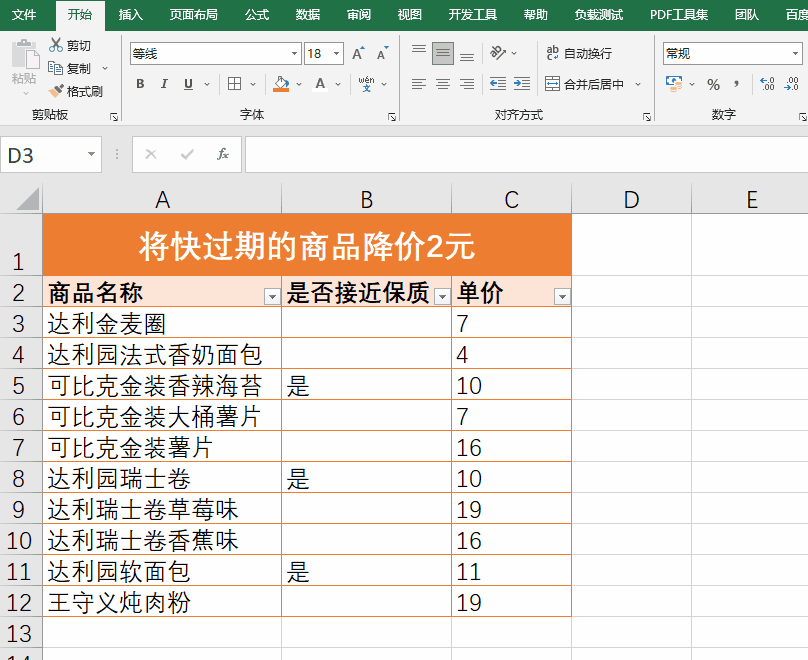Switch to the 视图 tab
808x660 pixels.
[x=410, y=14]
